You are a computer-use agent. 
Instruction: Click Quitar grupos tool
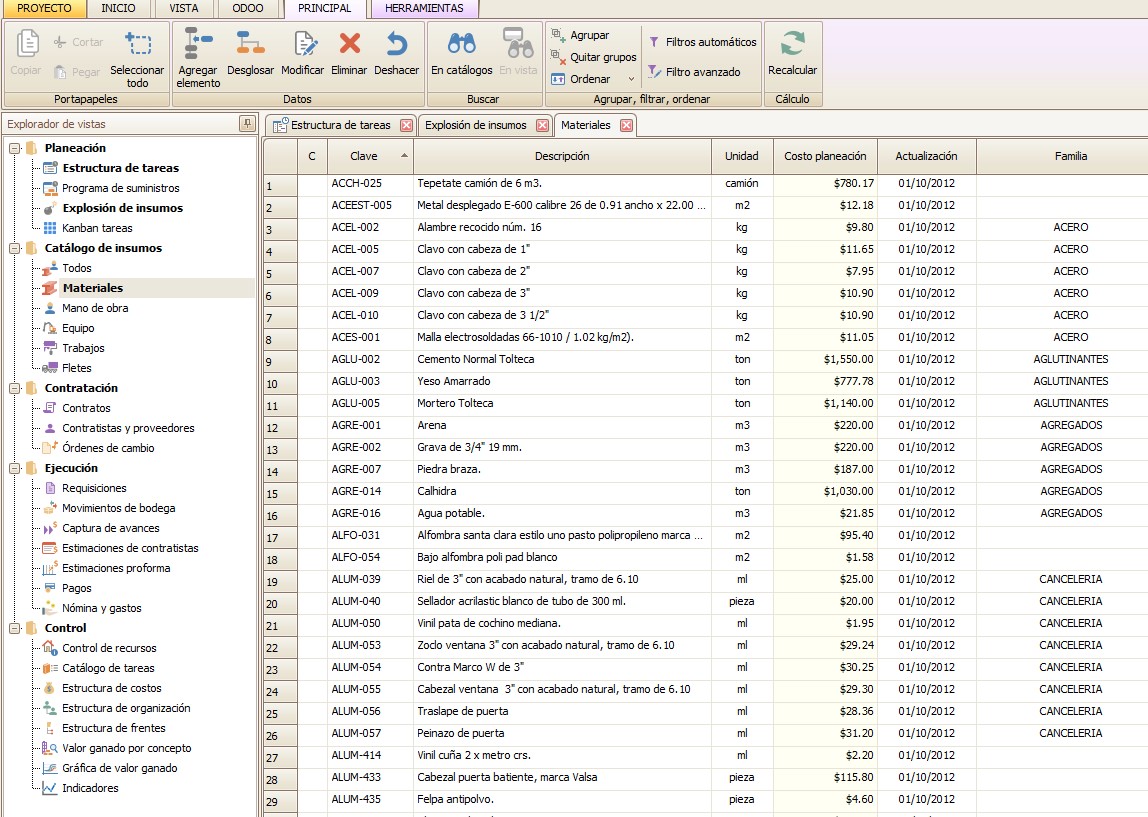click(594, 57)
